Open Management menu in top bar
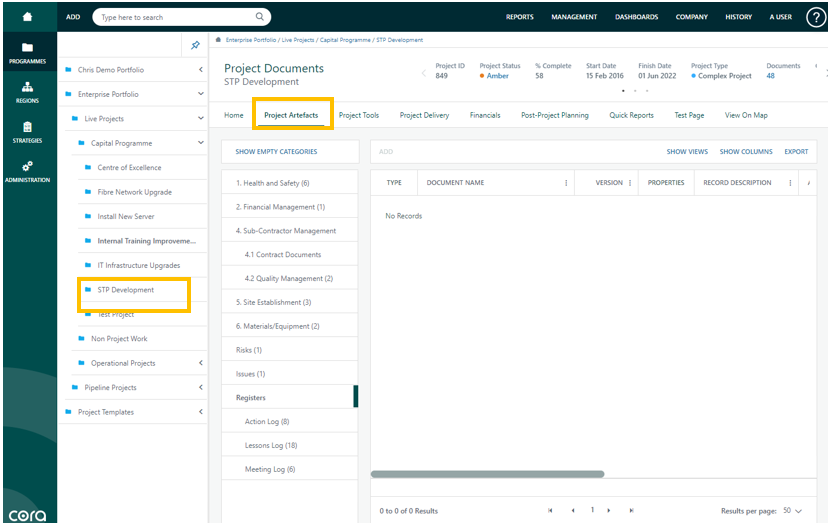Image resolution: width=828 pixels, height=527 pixels. [x=574, y=17]
